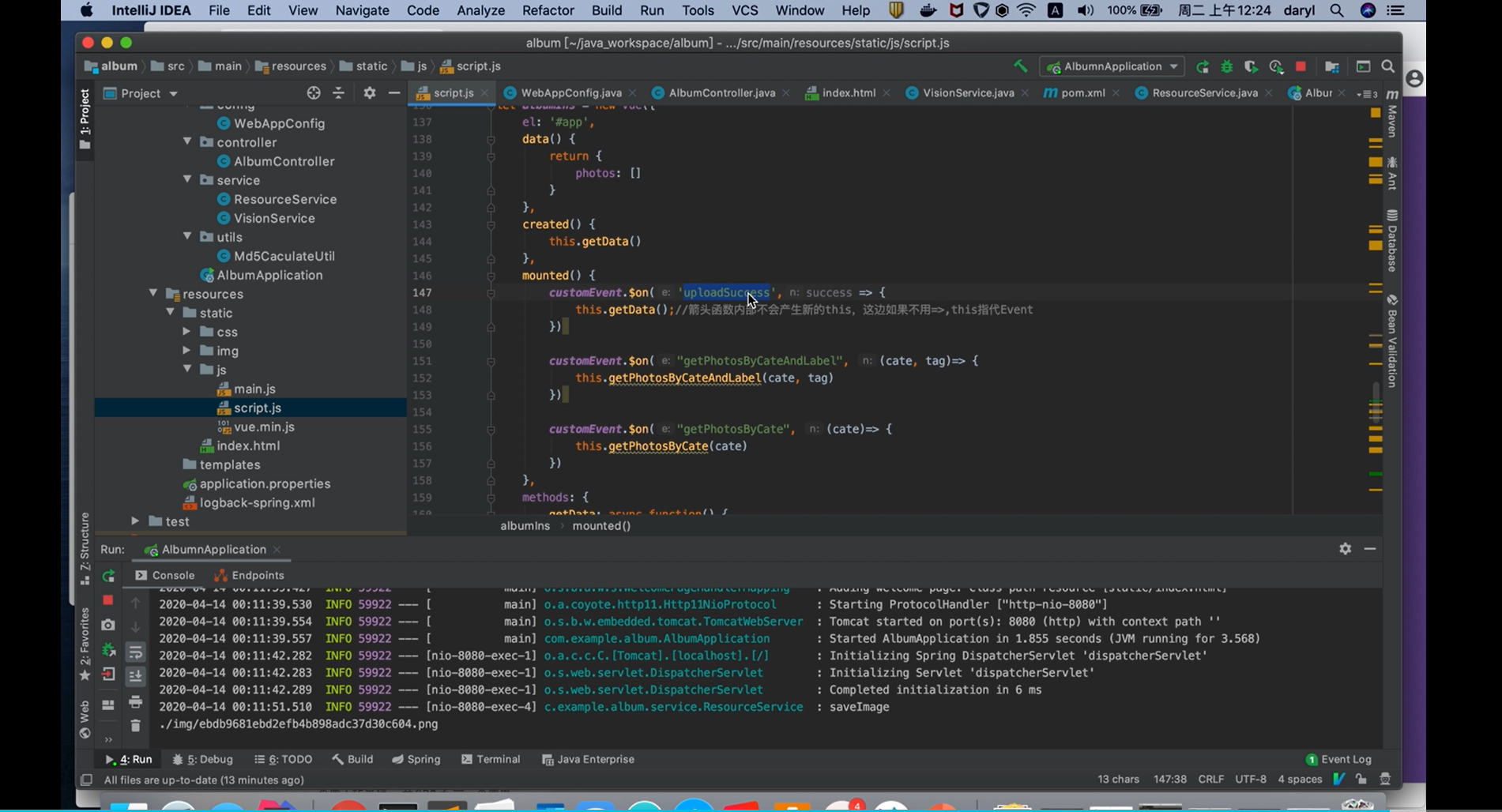The height and width of the screenshot is (812, 1502).
Task: Collapse the controller folder in project tree
Action: [x=187, y=142]
